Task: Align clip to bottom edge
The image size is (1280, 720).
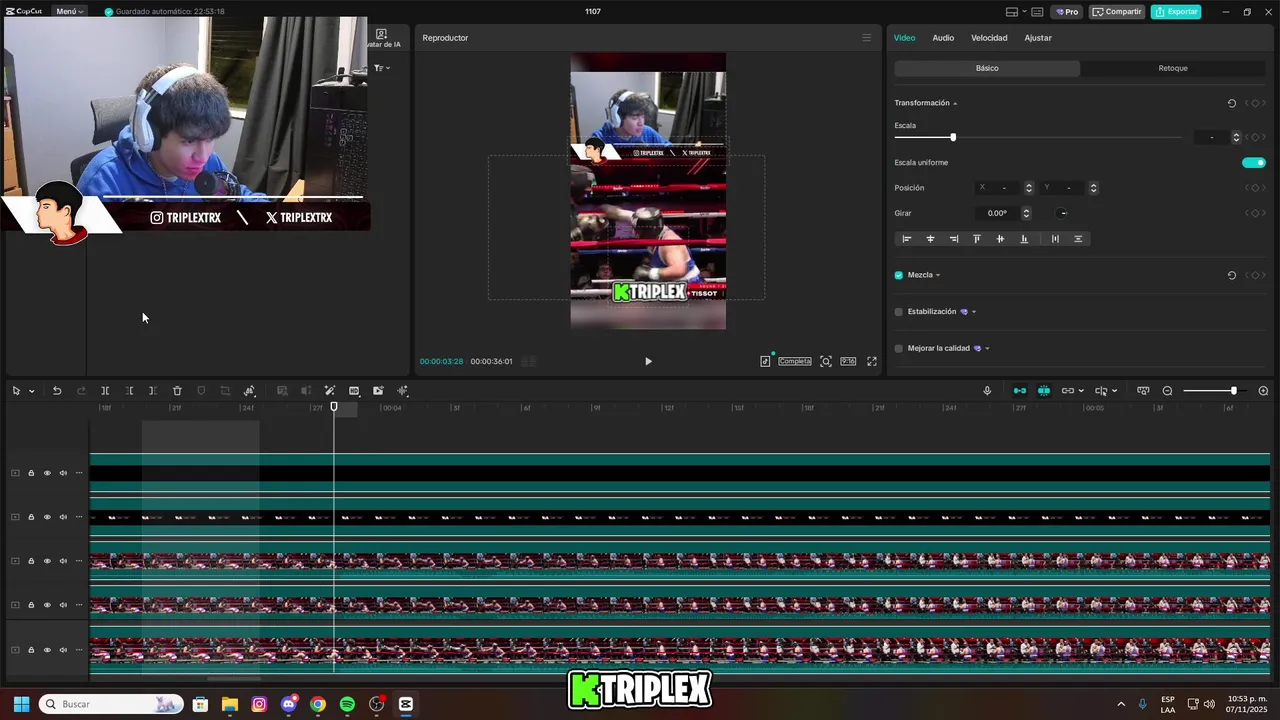Action: click(1024, 239)
